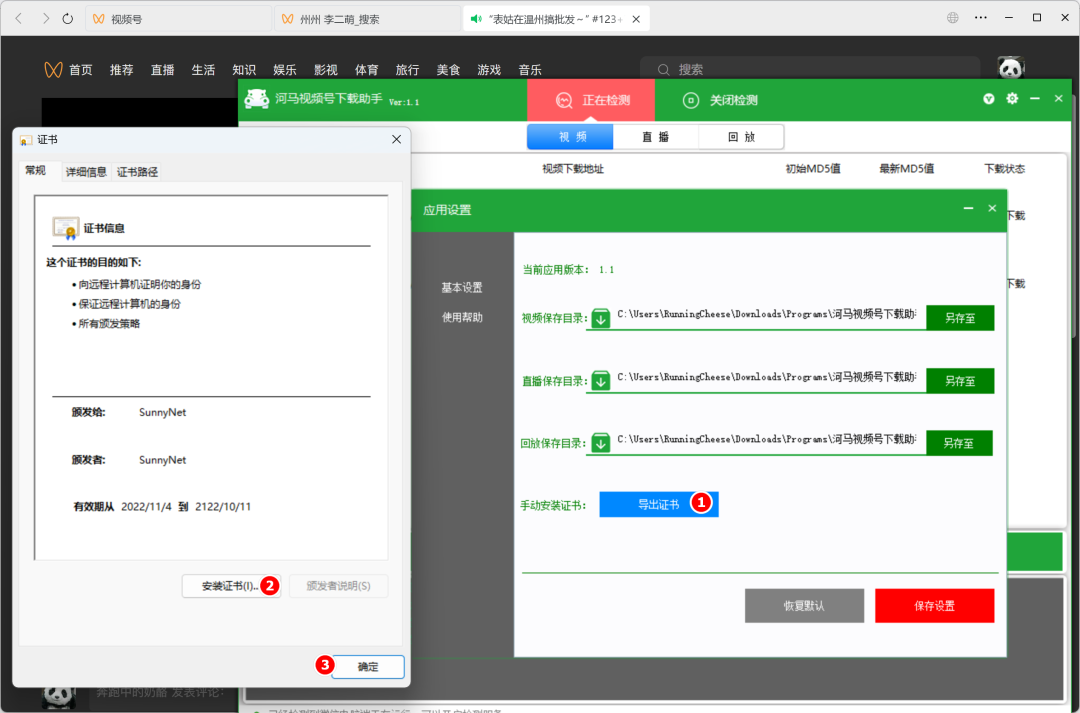
Task: Open the 推荐 navigation item
Action: coord(121,70)
